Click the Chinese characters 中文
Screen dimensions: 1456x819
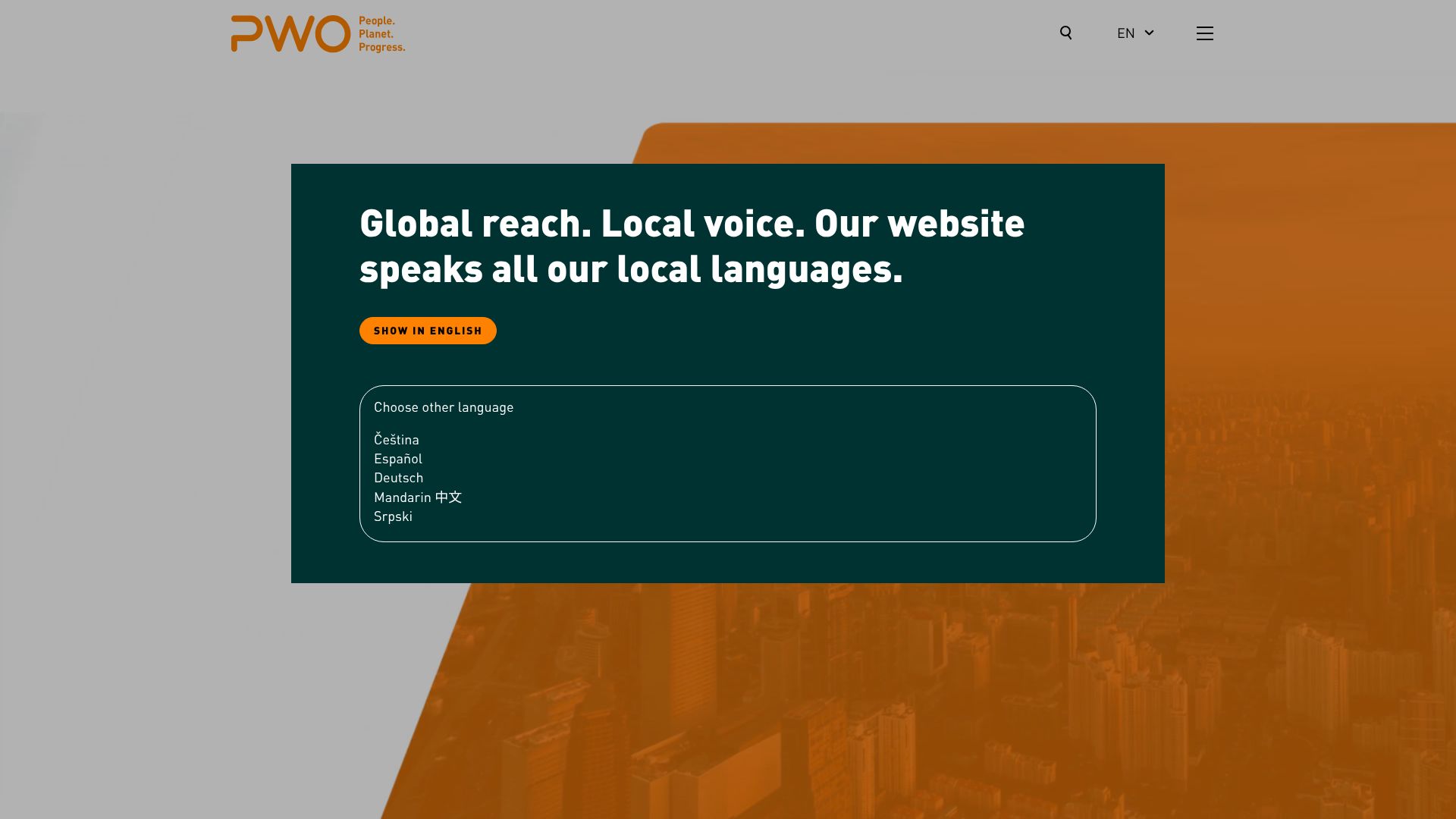(x=448, y=497)
